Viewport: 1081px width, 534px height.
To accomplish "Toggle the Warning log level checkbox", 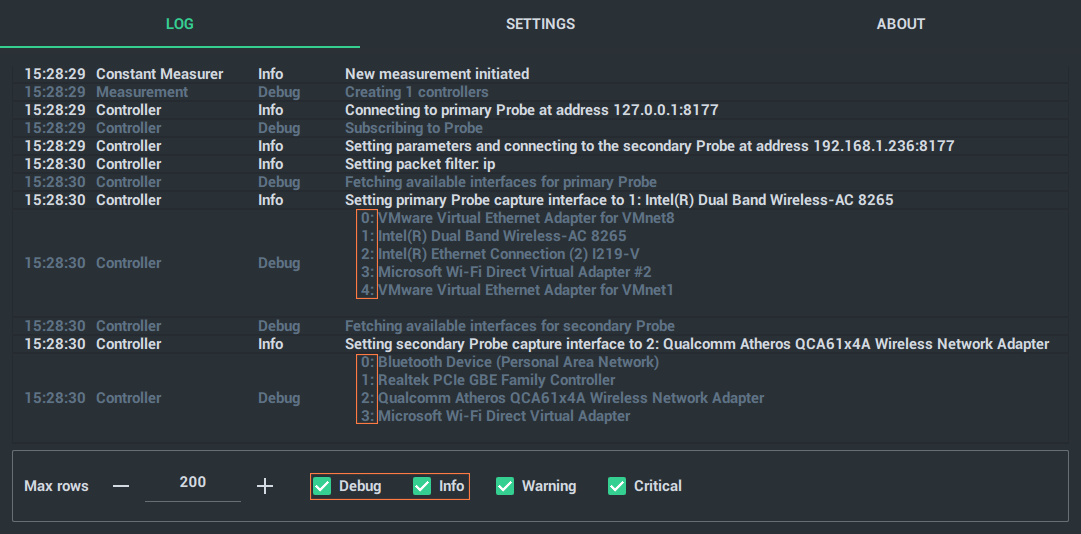I will [505, 486].
